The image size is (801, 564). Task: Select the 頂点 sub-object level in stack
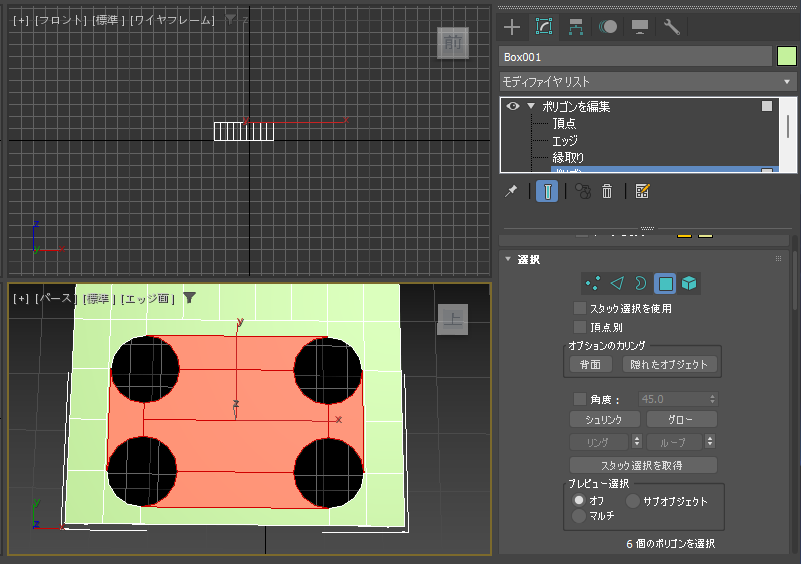564,124
